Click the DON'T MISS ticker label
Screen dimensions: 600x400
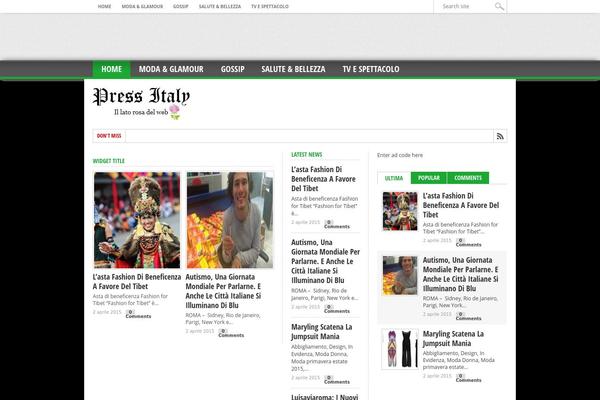109,136
